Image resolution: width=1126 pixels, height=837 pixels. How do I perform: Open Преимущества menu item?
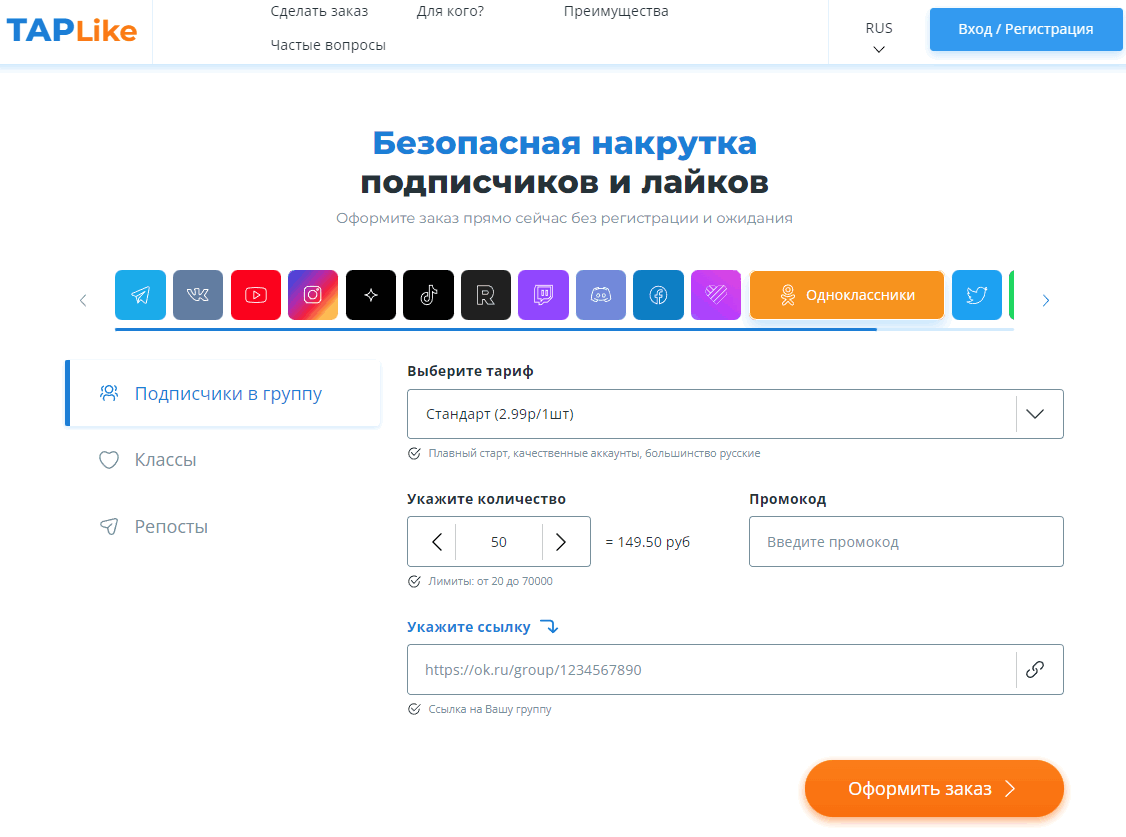[616, 11]
